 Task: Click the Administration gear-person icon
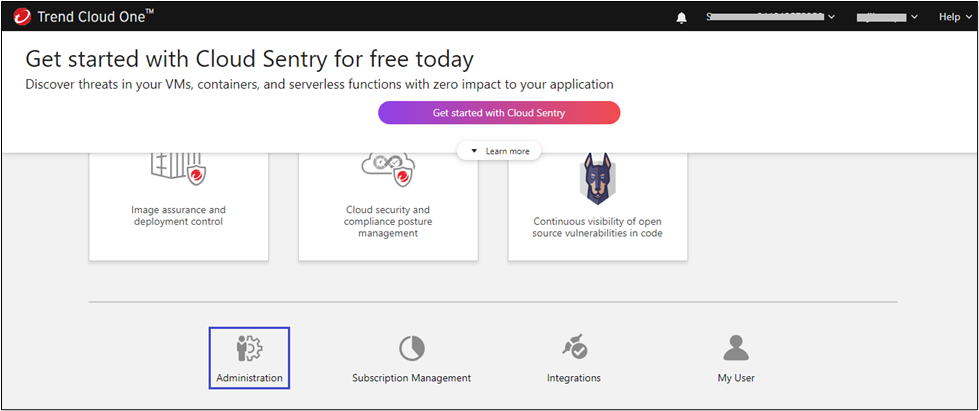coord(248,348)
